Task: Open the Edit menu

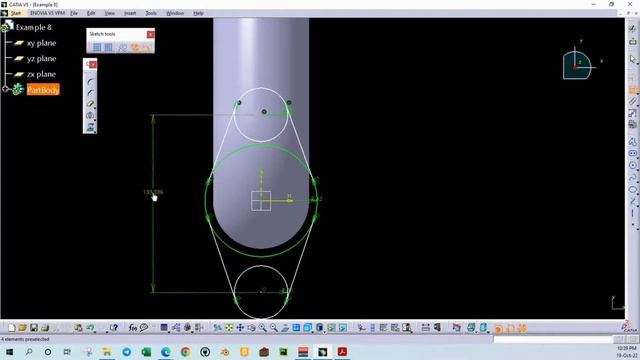Action: click(91, 13)
